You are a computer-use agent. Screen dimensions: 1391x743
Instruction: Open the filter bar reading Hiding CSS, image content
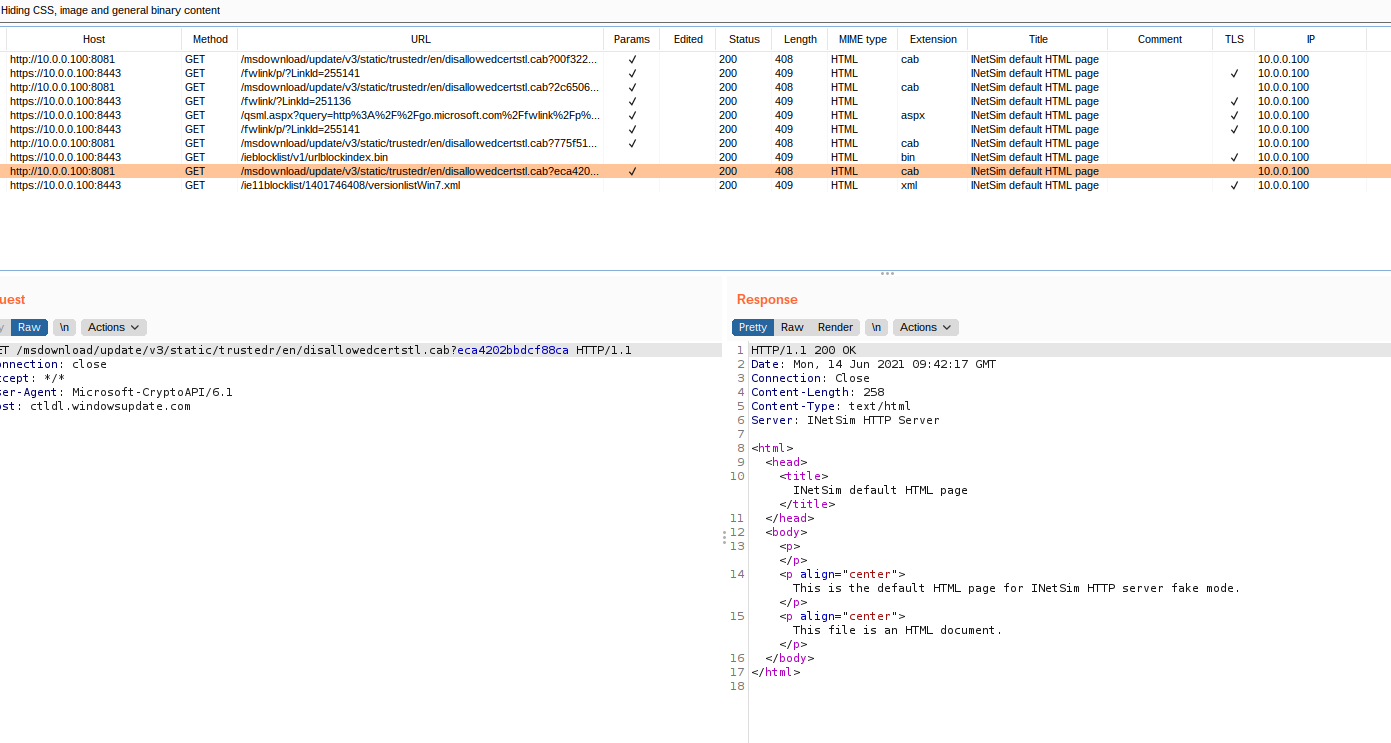click(695, 10)
